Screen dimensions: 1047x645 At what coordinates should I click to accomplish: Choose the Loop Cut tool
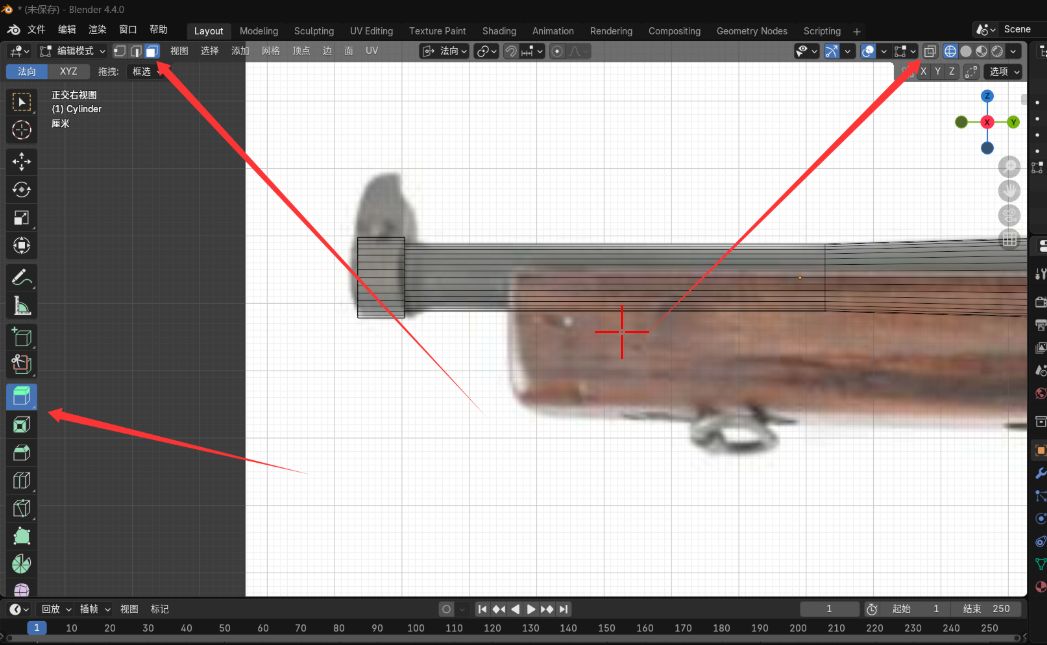(x=21, y=481)
